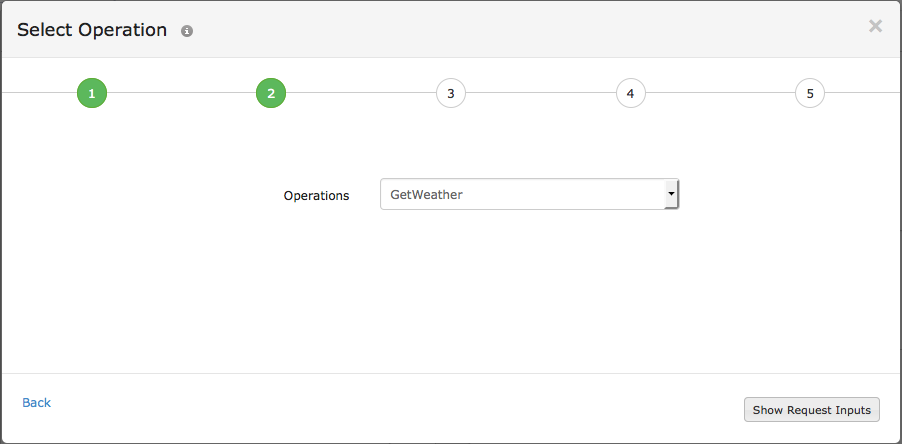Open the Operations dropdown showing GetWeather
902x444 pixels.
click(529, 194)
